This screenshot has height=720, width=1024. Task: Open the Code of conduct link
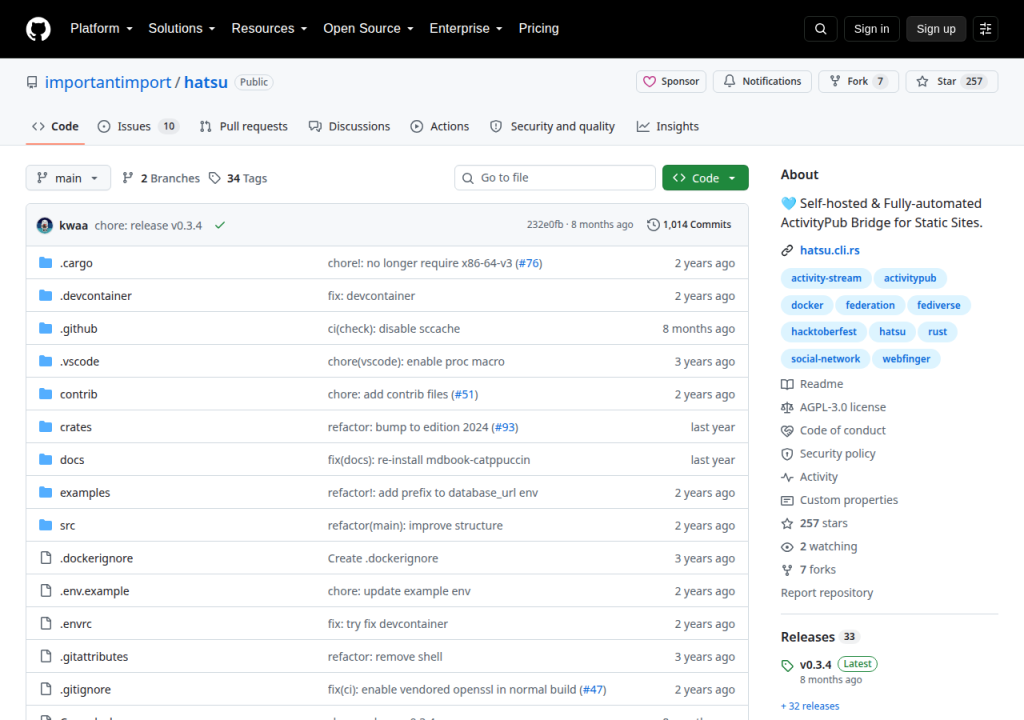[842, 431]
